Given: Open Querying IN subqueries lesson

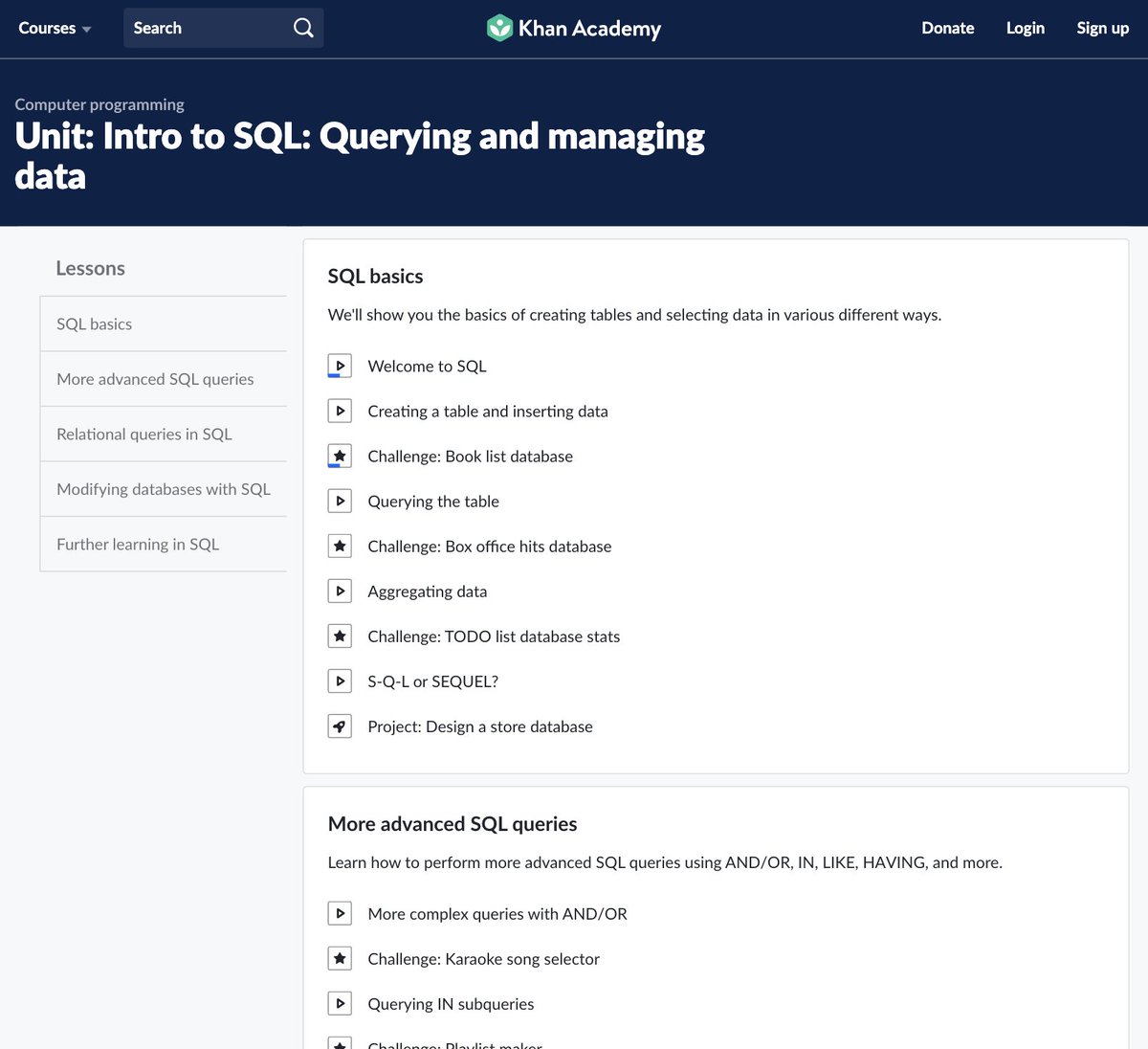Looking at the screenshot, I should [451, 1003].
